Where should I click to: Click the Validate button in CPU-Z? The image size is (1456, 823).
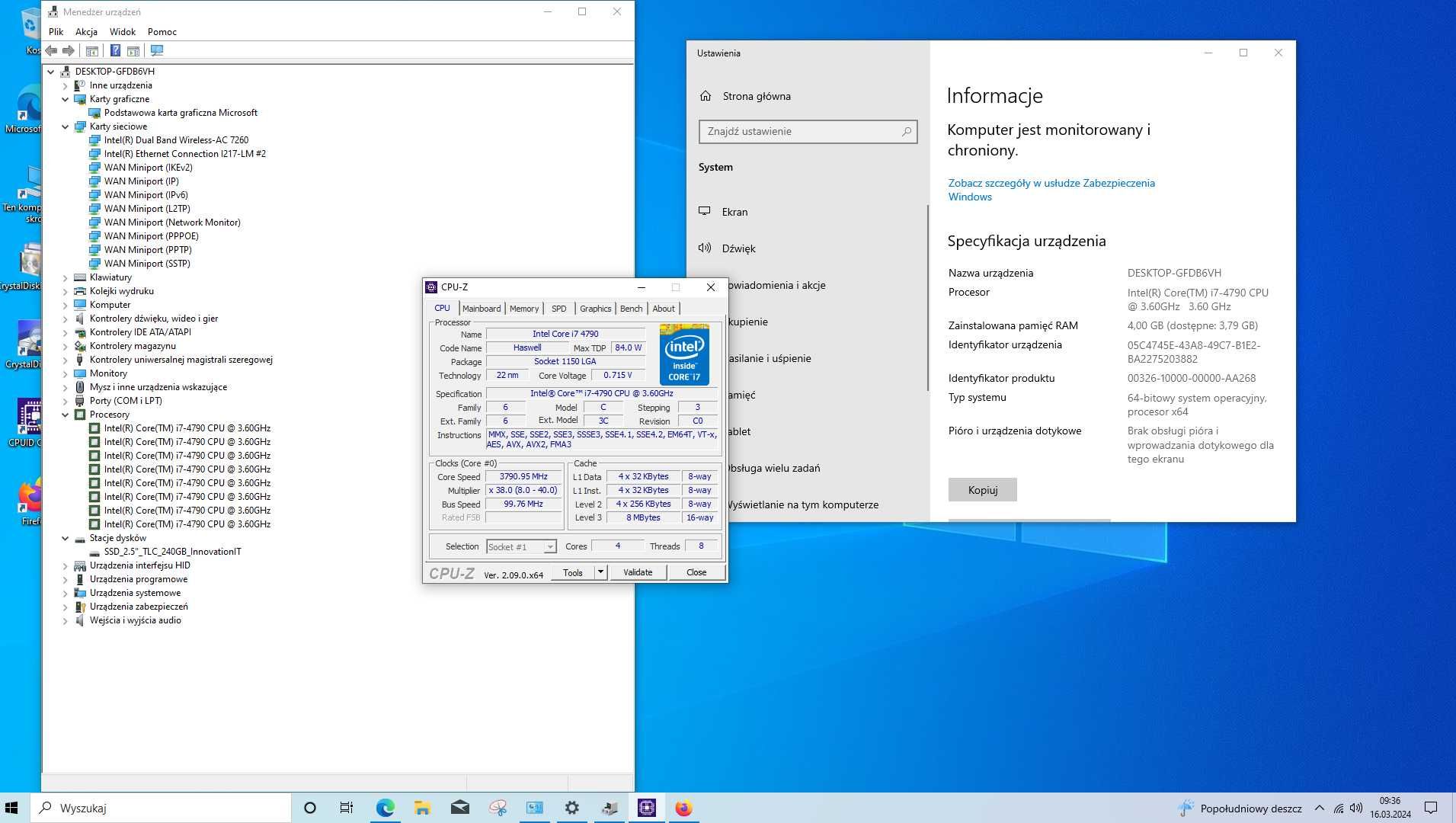coord(638,572)
